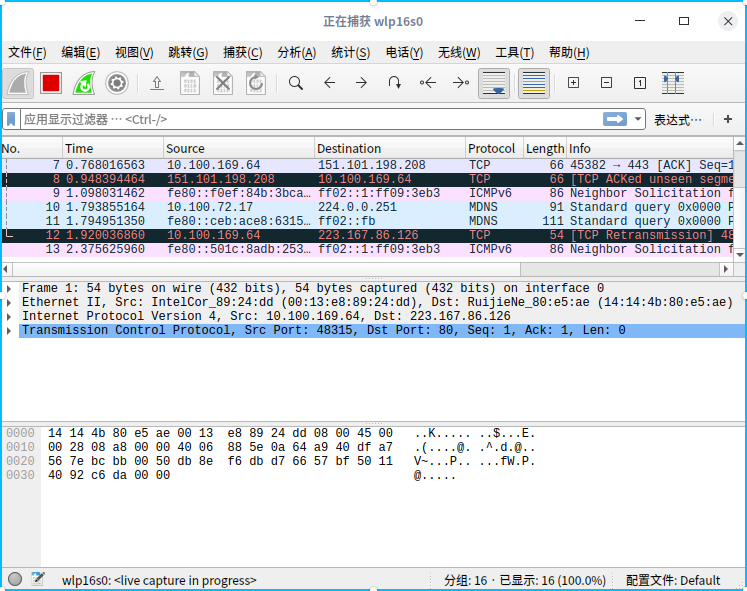Zoom out on packet text
Screen dimensions: 747x591
pos(606,83)
